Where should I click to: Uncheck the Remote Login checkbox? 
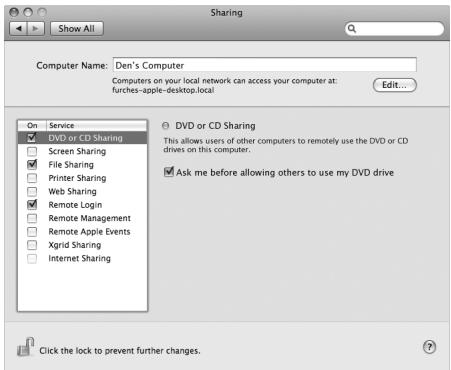tap(32, 204)
